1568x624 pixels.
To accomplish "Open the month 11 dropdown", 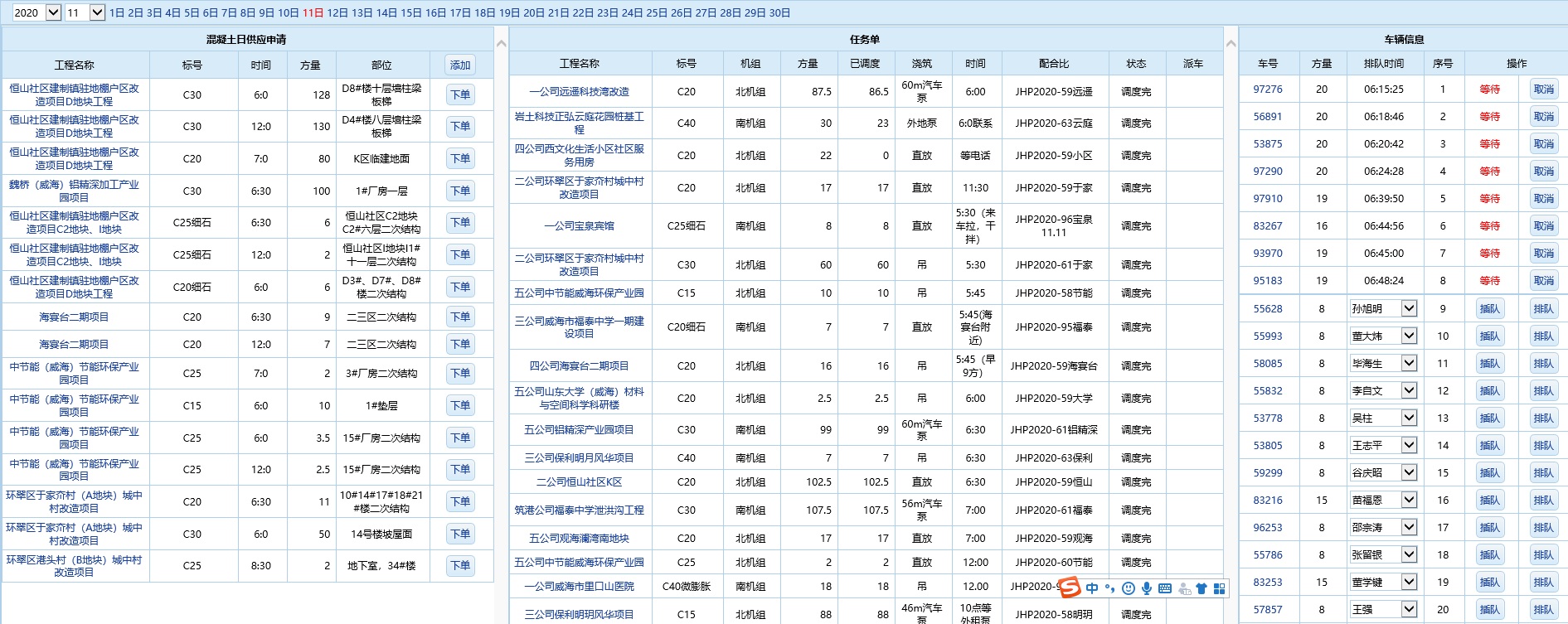I will click(x=97, y=12).
